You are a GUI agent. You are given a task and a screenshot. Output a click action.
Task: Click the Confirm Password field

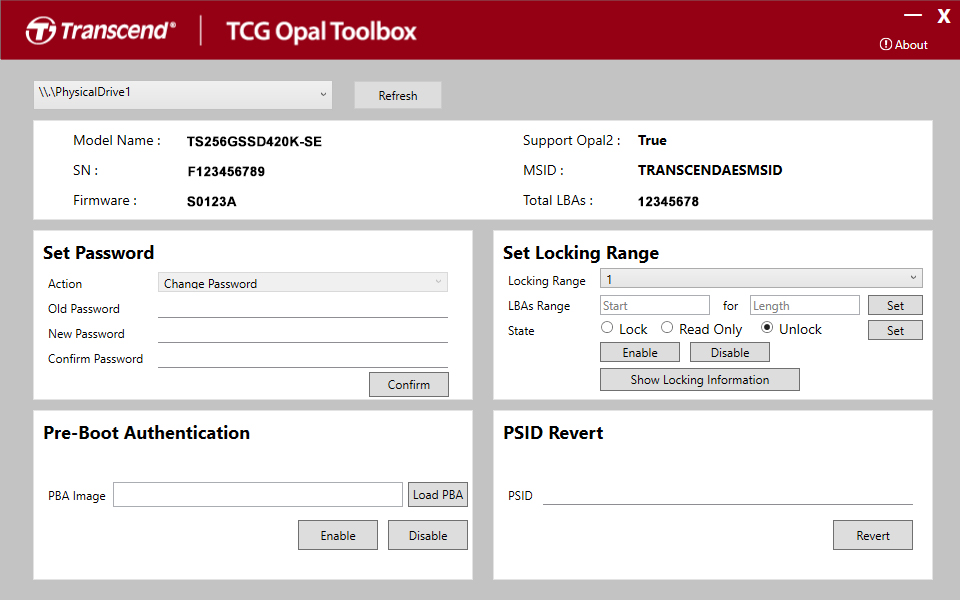coord(303,358)
